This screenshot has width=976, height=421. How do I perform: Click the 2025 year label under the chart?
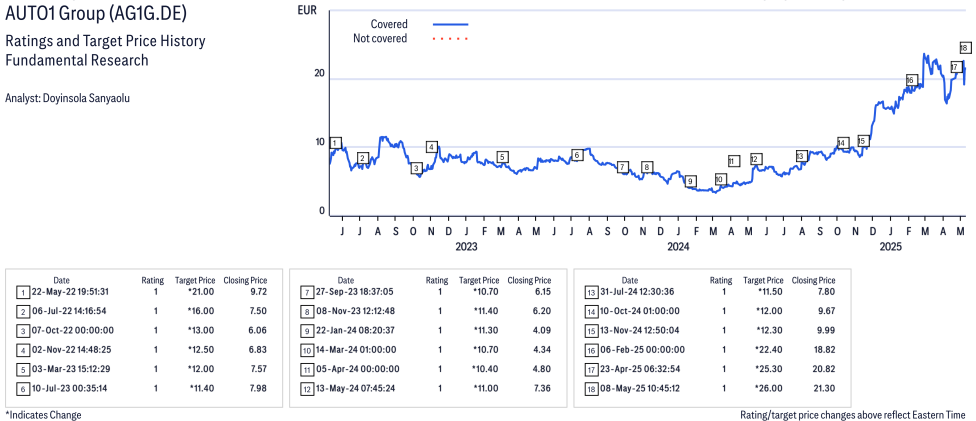point(891,247)
